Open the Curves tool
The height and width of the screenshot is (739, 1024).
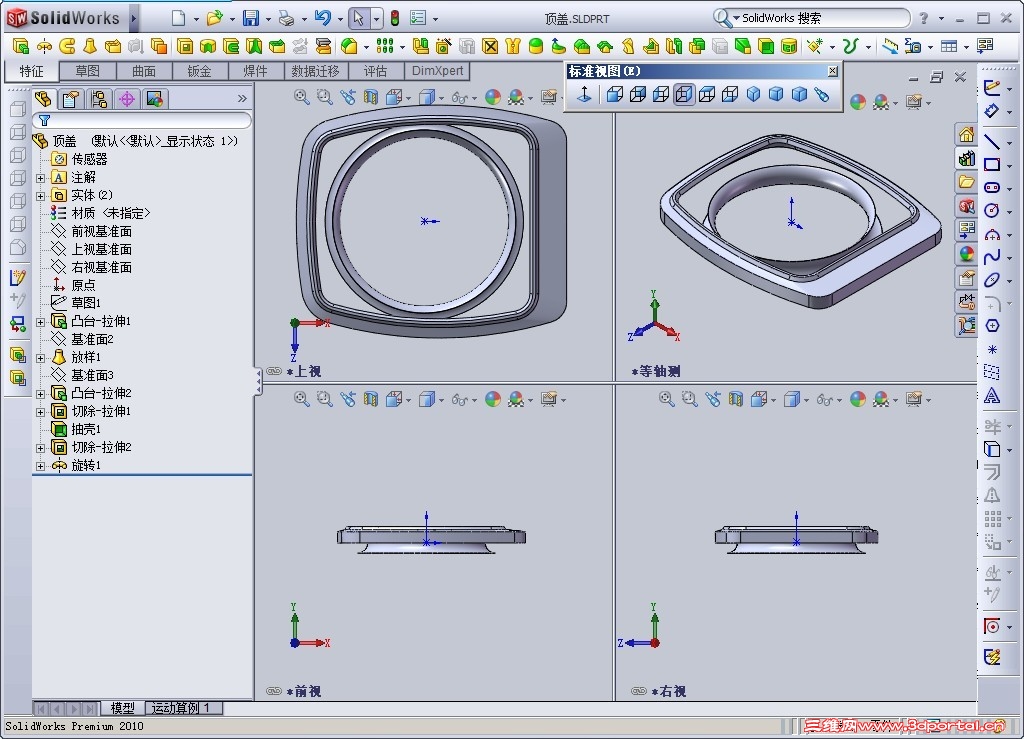pos(850,46)
